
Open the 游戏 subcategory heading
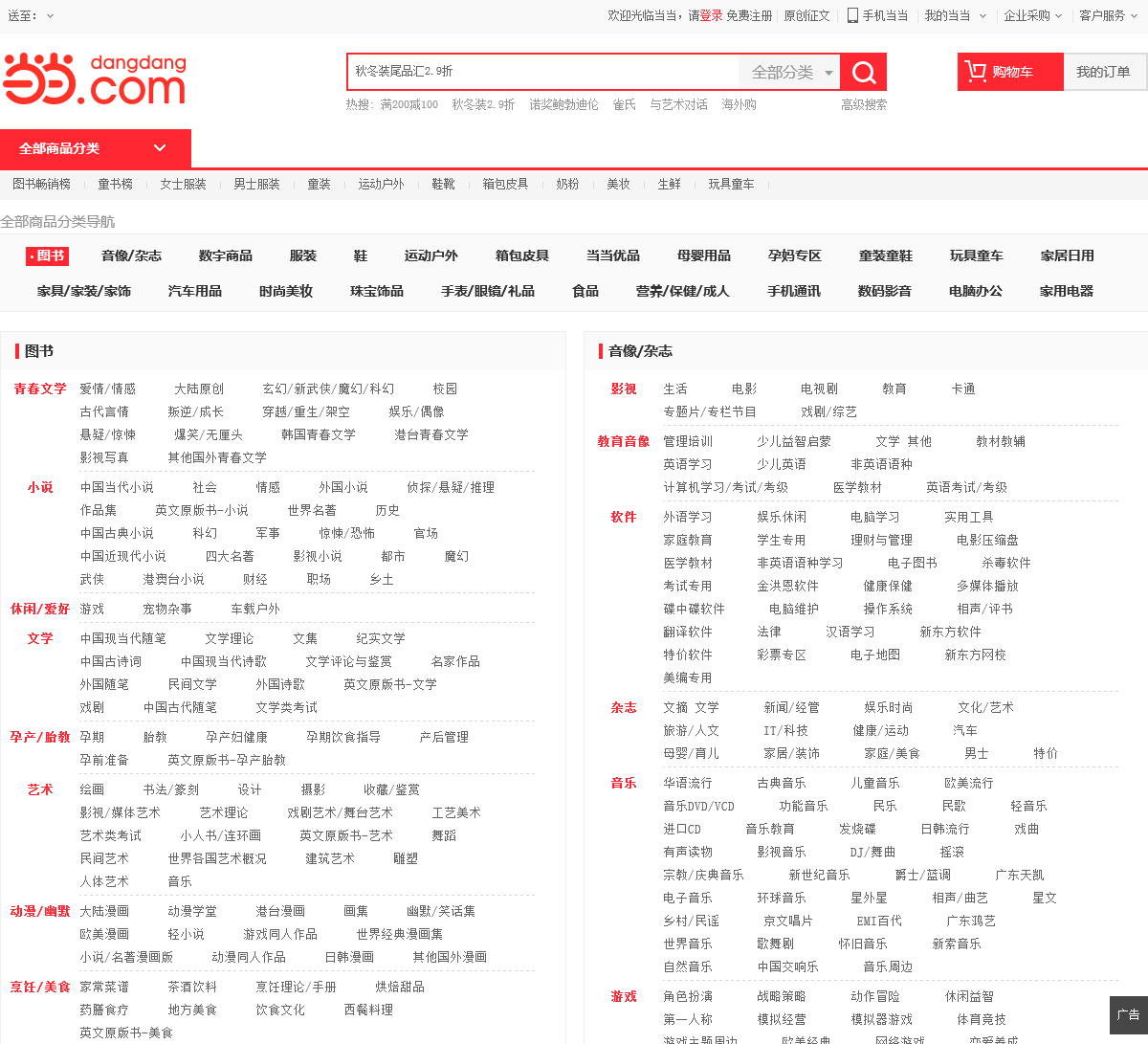(x=624, y=996)
